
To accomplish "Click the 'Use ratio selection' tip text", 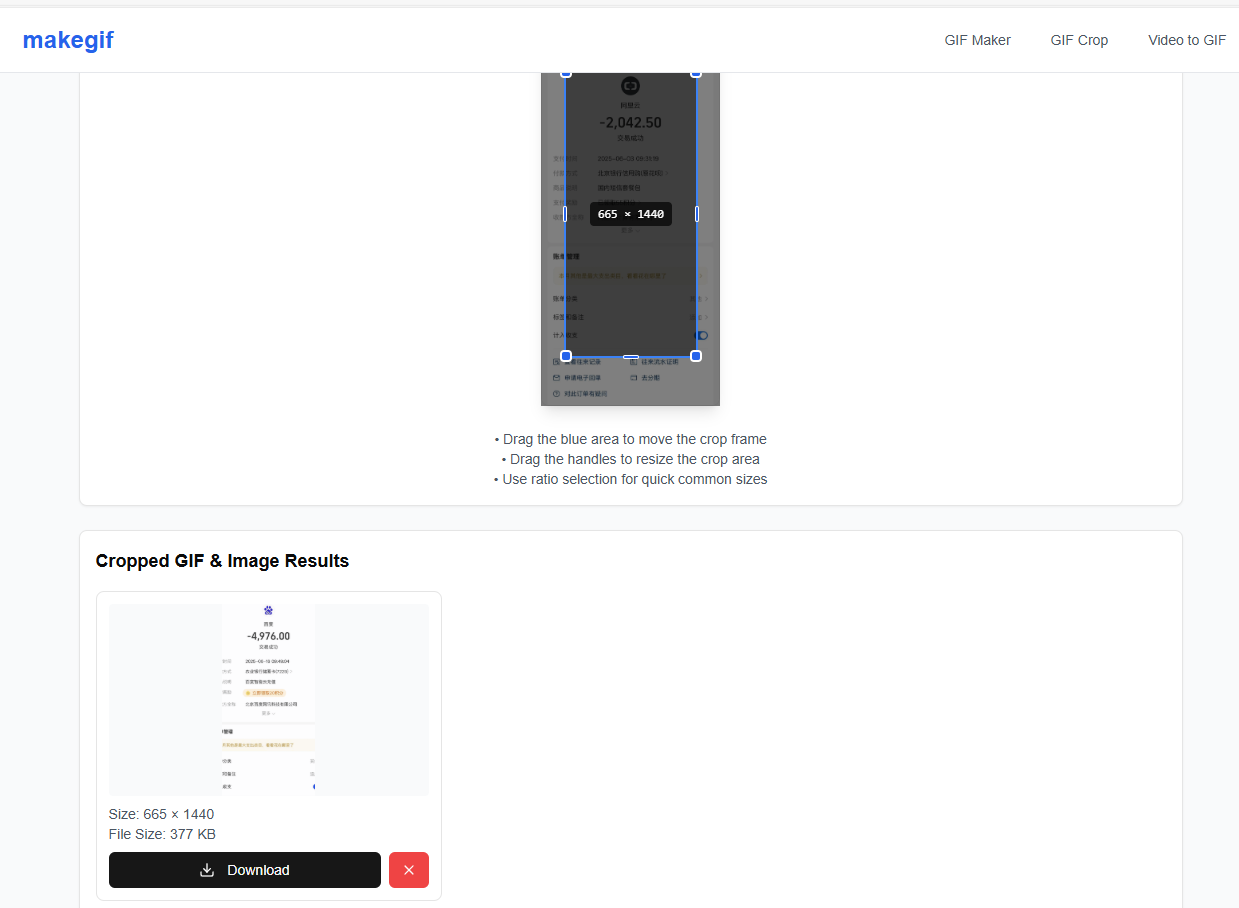I will pyautogui.click(x=630, y=479).
